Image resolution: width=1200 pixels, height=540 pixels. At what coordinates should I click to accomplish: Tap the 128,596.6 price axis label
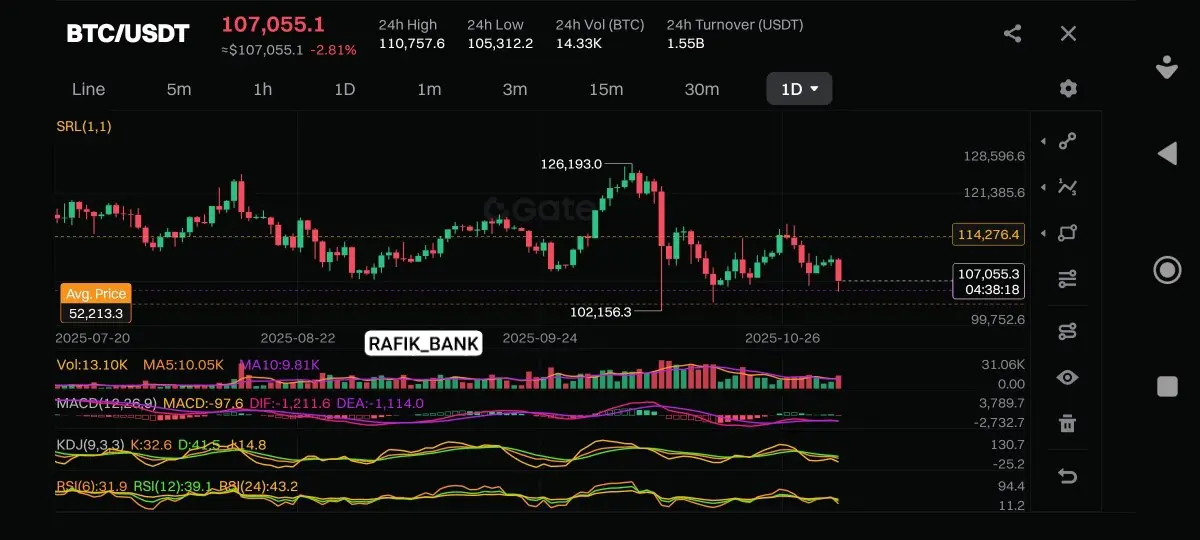coord(994,157)
